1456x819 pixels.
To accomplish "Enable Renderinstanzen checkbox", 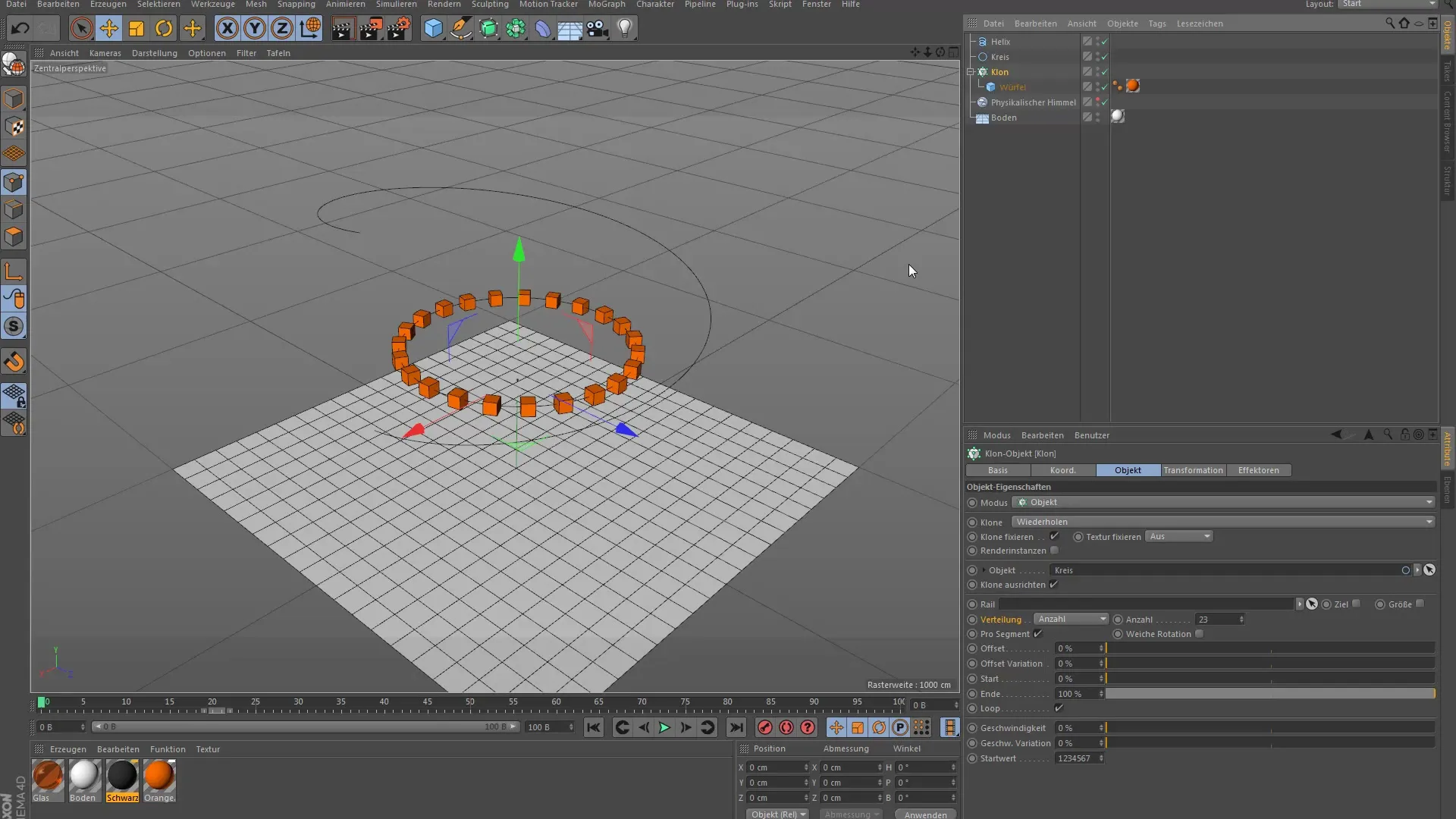I will pos(1054,551).
